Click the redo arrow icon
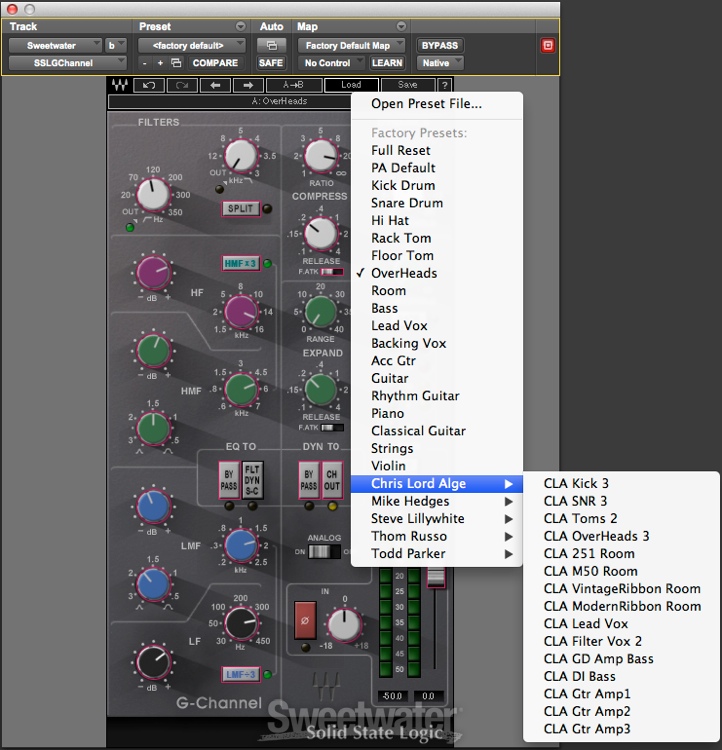This screenshot has width=722, height=750. (182, 85)
